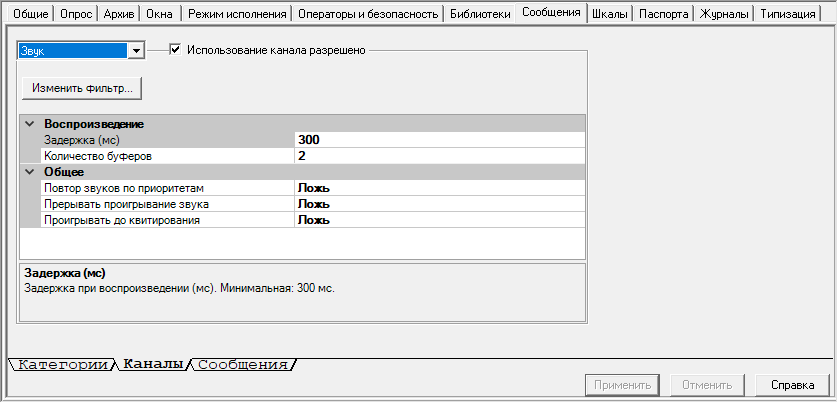838x403 pixels.
Task: Select bottom Каналы tab
Action: pos(153,365)
